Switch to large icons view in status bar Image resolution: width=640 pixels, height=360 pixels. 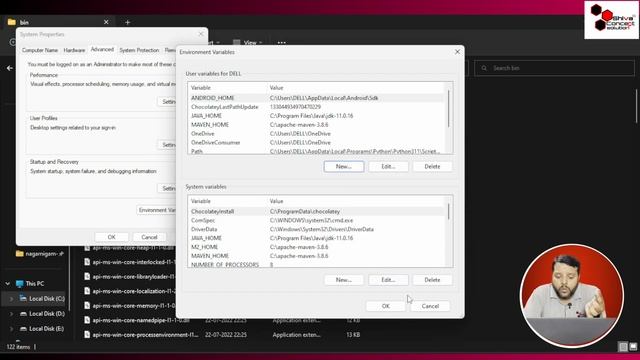click(x=633, y=347)
